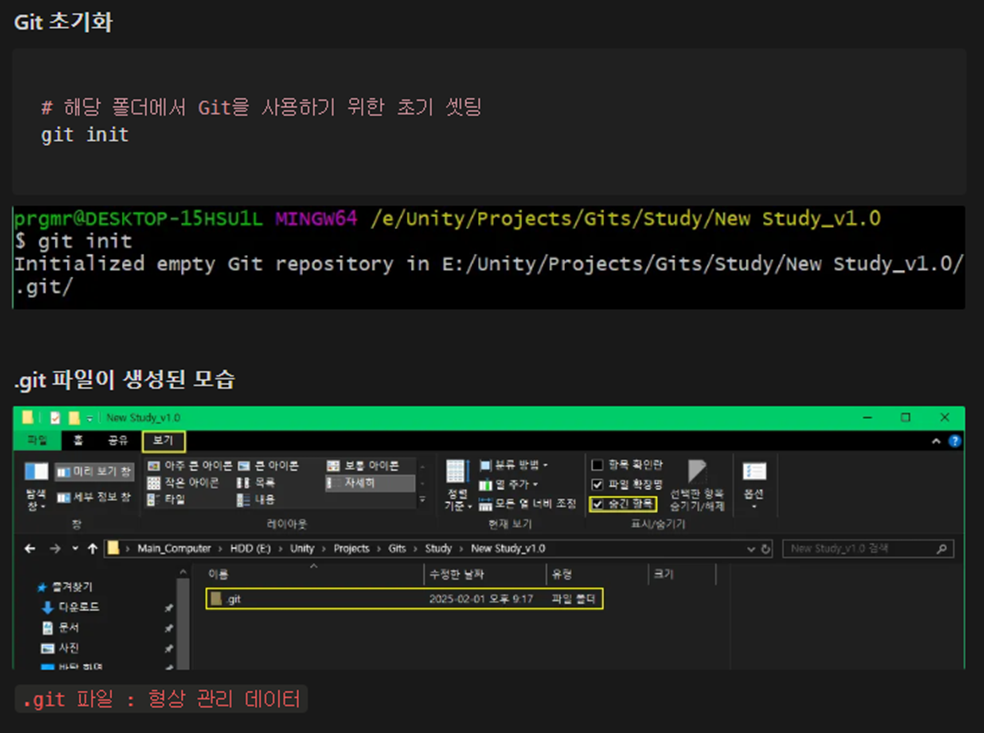
Task: Enable 항목 확인란 checkbox
Action: [x=597, y=465]
